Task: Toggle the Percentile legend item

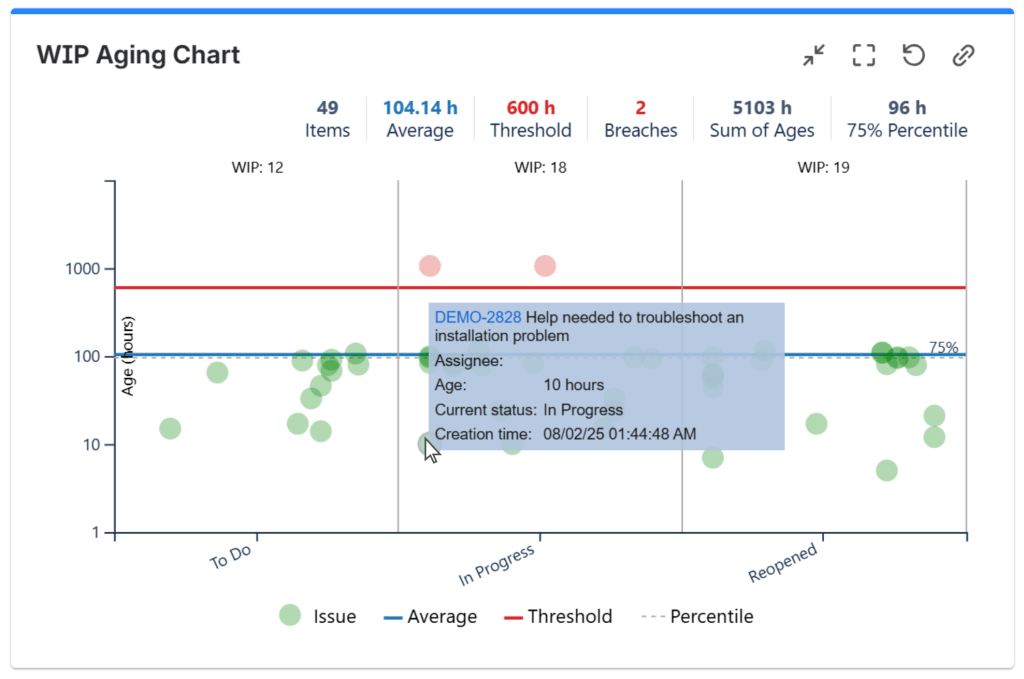Action: tap(697, 617)
